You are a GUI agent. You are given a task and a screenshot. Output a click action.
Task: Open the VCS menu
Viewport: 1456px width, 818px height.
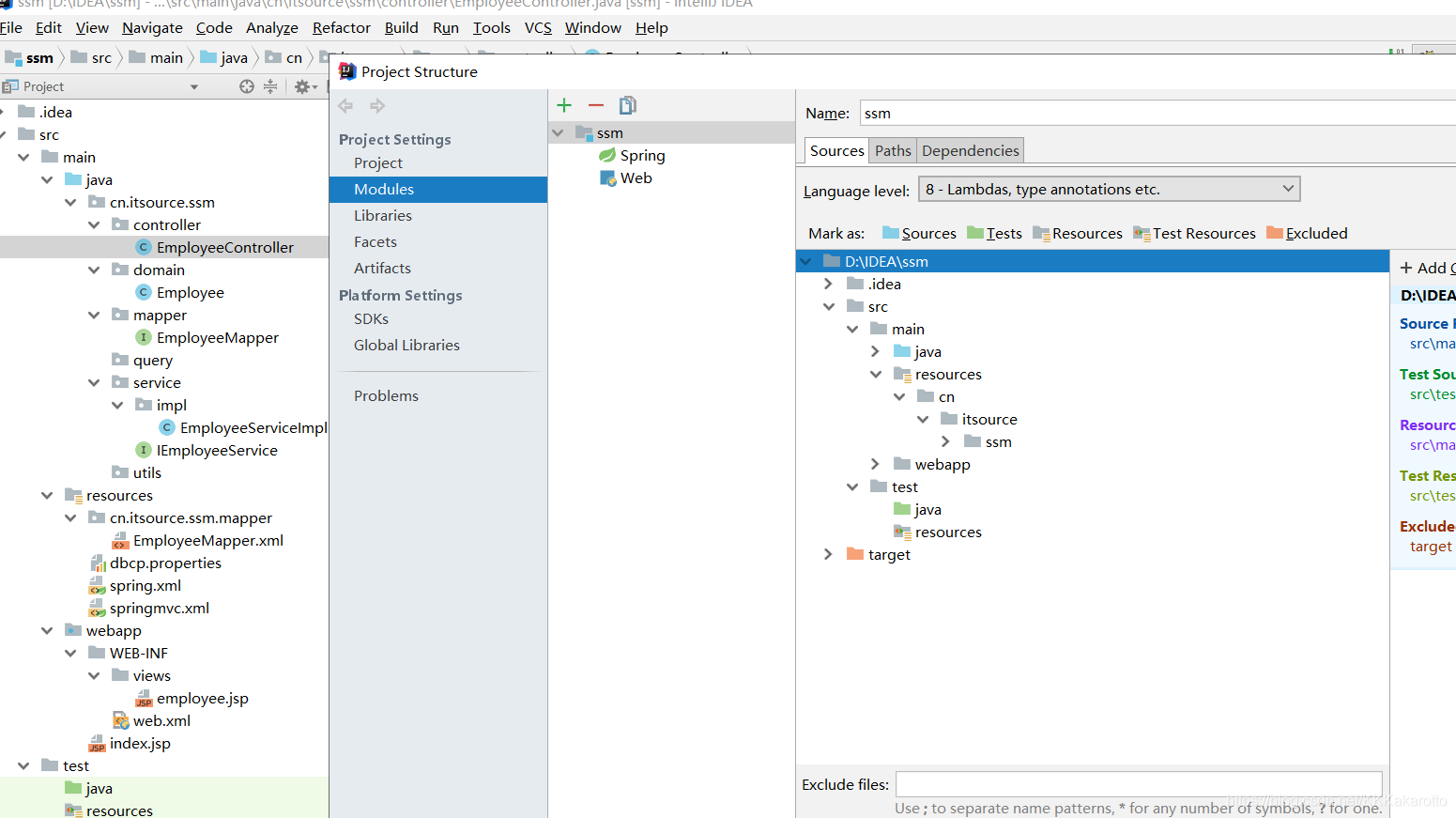coord(538,28)
